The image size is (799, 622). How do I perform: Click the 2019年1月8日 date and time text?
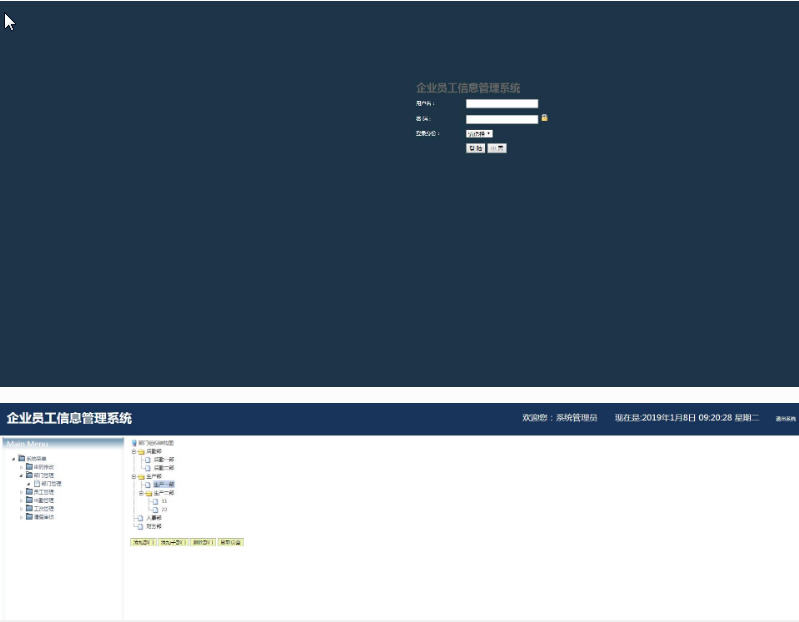pyautogui.click(x=687, y=418)
